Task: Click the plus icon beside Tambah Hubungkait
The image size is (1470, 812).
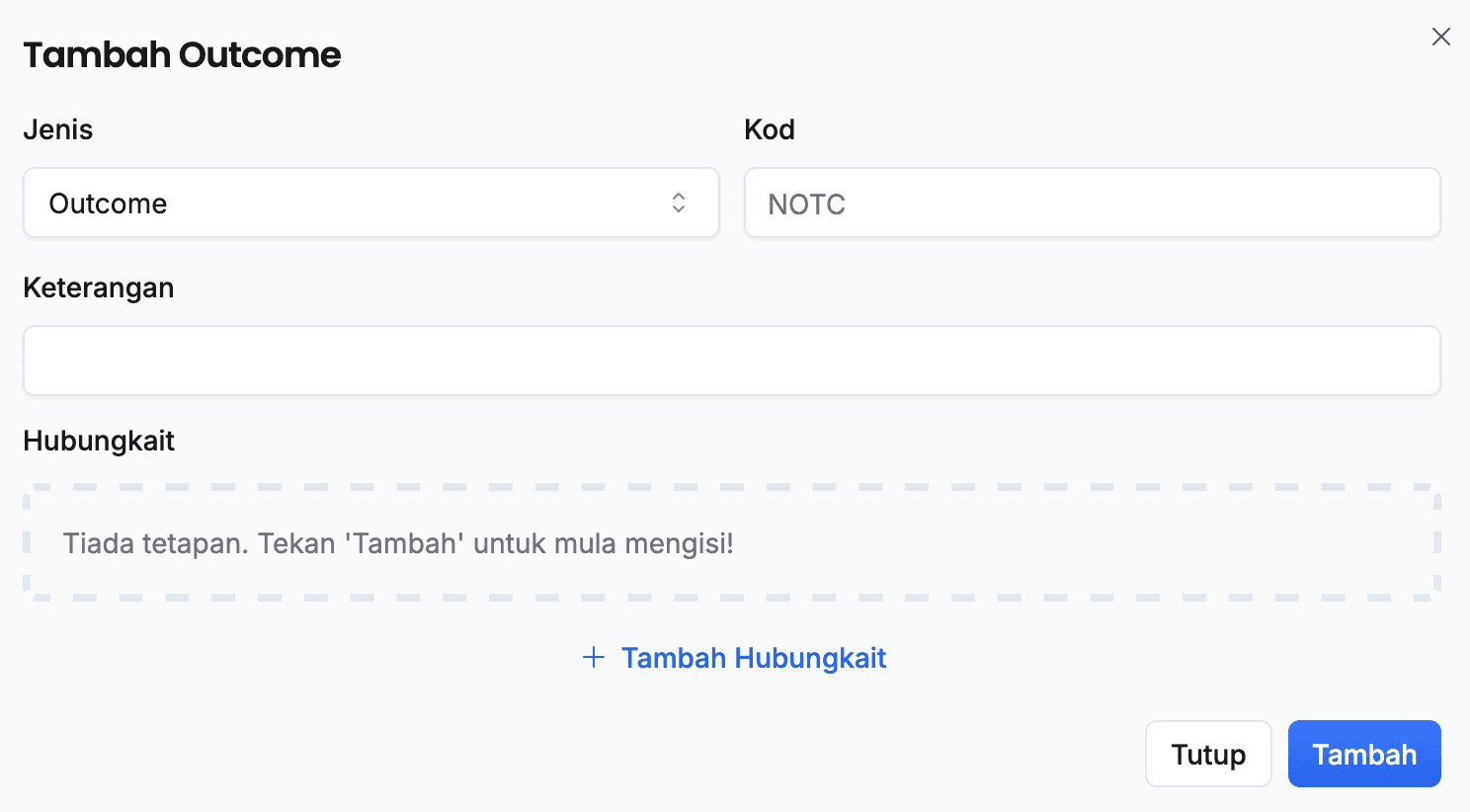Action: pos(594,657)
